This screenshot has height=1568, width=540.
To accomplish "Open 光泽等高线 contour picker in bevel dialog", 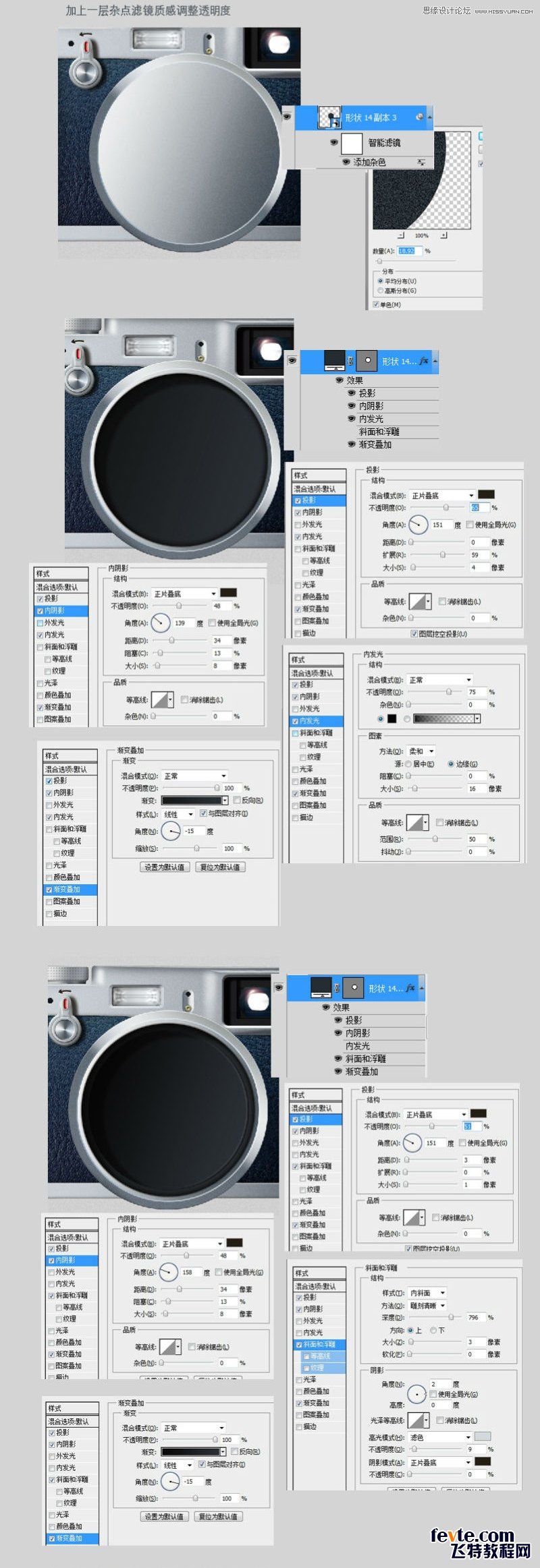I will pos(418,1420).
